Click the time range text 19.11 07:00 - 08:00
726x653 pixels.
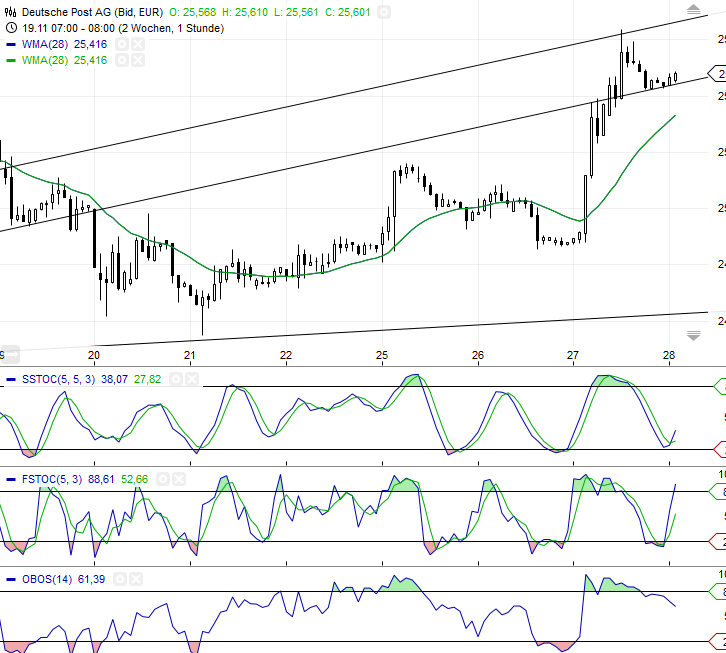[69, 28]
